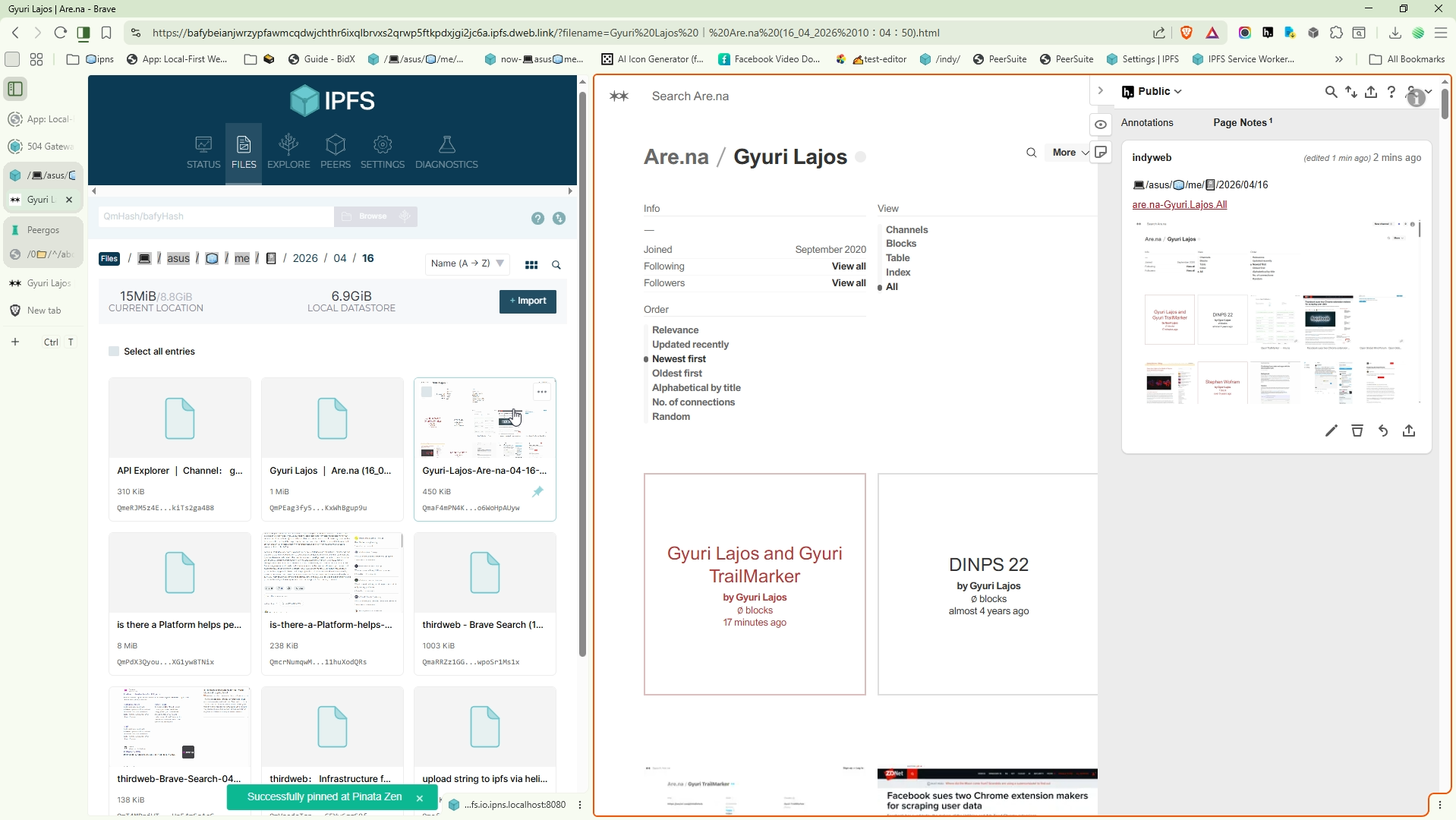This screenshot has width=1456, height=820.
Task: Click the IPFS panel vertical scrollbar
Action: (582, 372)
